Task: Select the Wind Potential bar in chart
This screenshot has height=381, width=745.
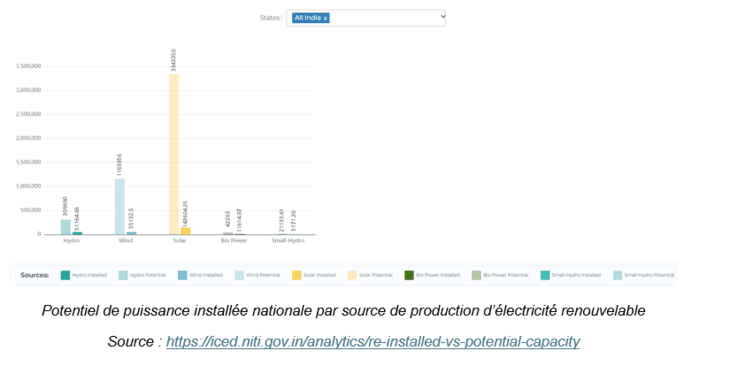Action: pyautogui.click(x=120, y=206)
